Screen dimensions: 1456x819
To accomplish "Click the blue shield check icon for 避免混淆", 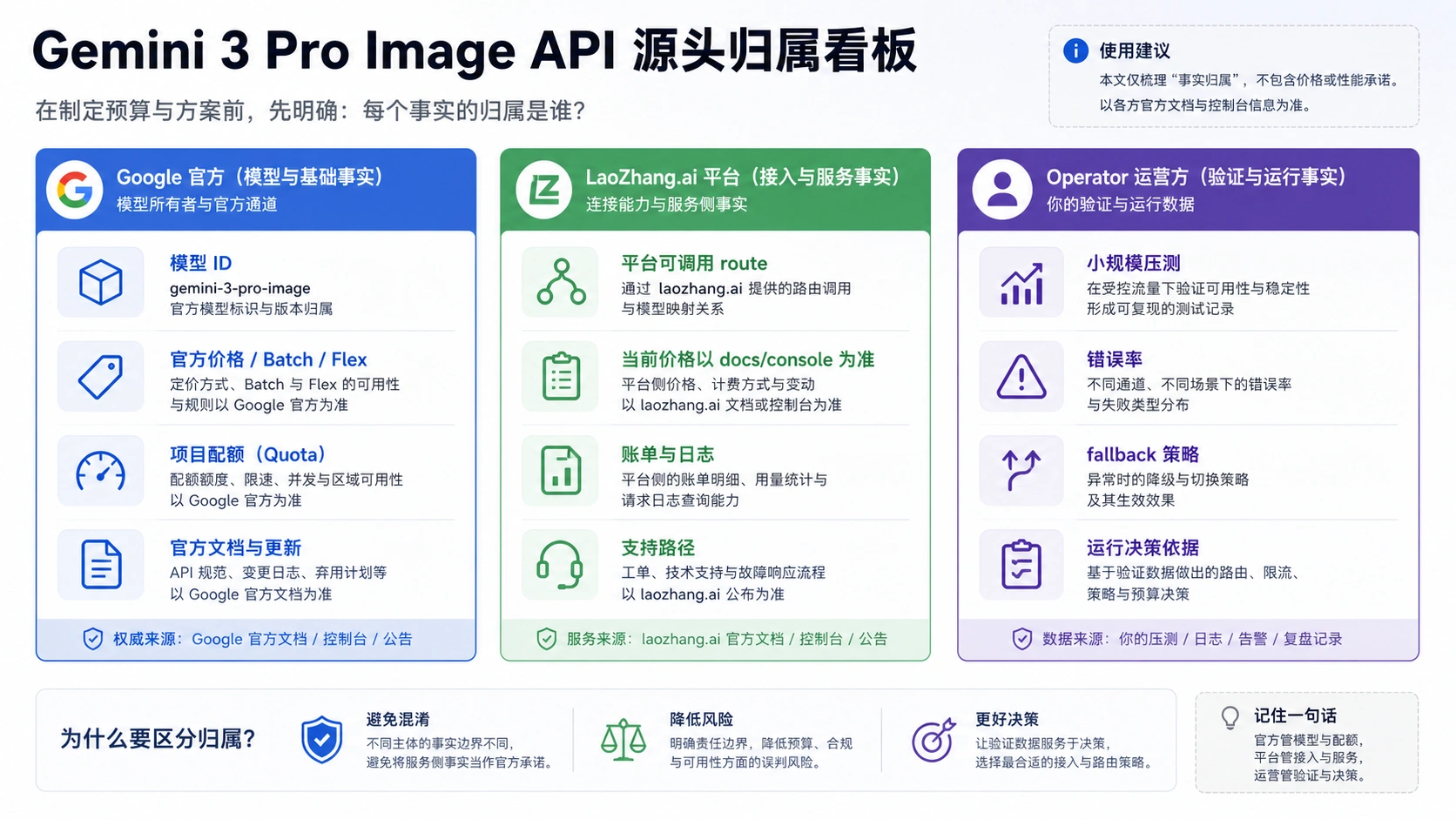I will [x=321, y=740].
